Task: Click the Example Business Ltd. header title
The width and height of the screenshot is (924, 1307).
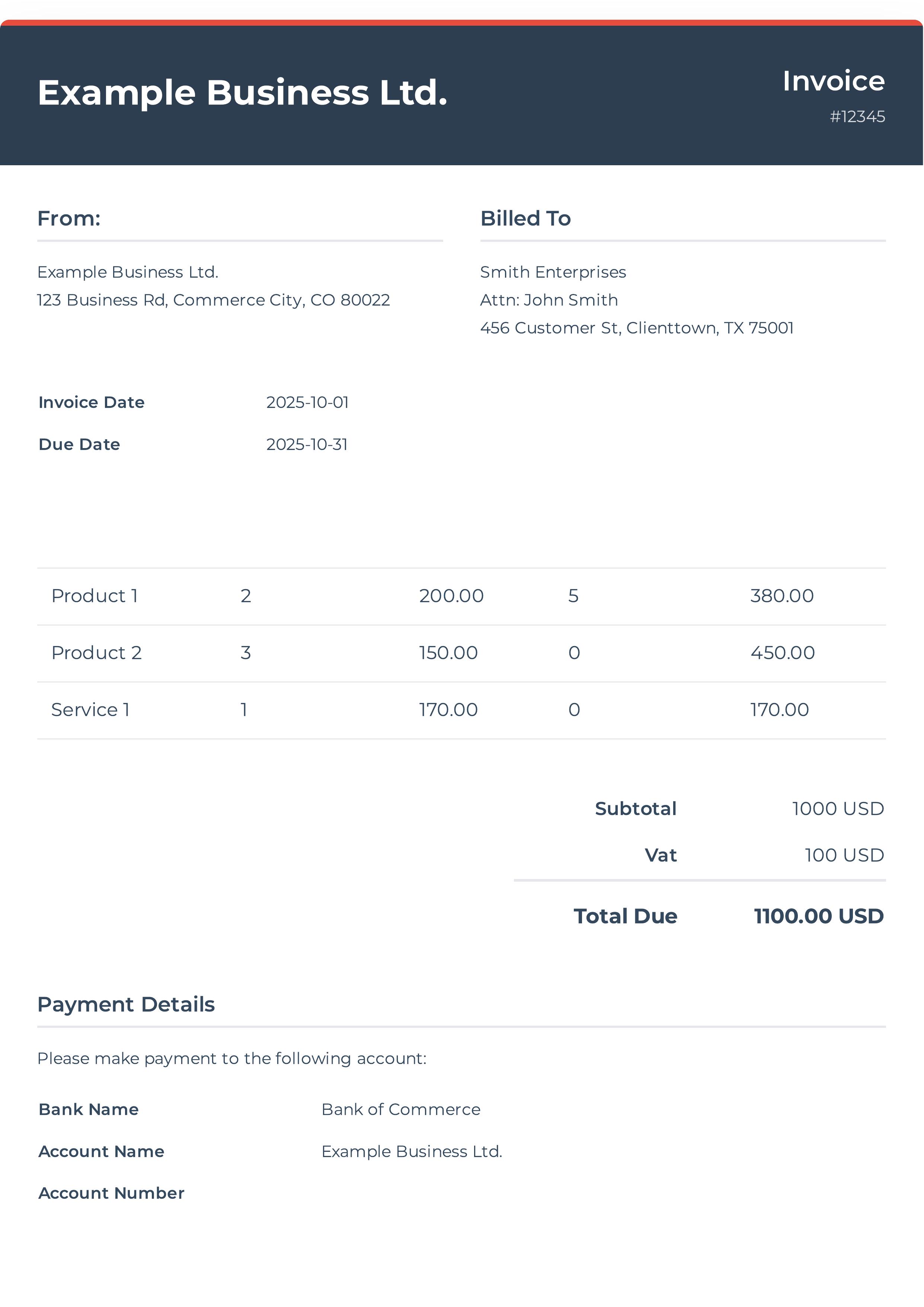Action: [243, 93]
